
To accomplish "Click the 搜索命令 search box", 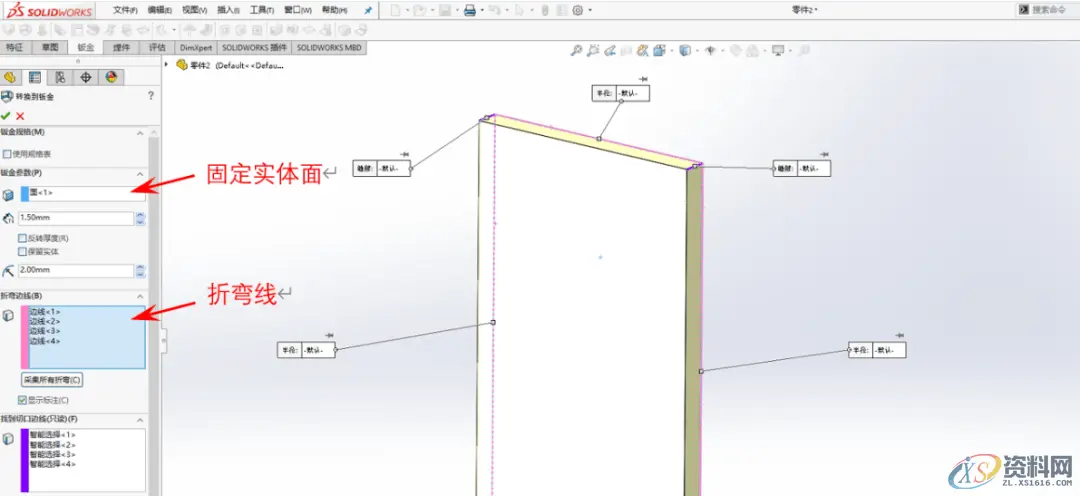I will pos(1049,10).
